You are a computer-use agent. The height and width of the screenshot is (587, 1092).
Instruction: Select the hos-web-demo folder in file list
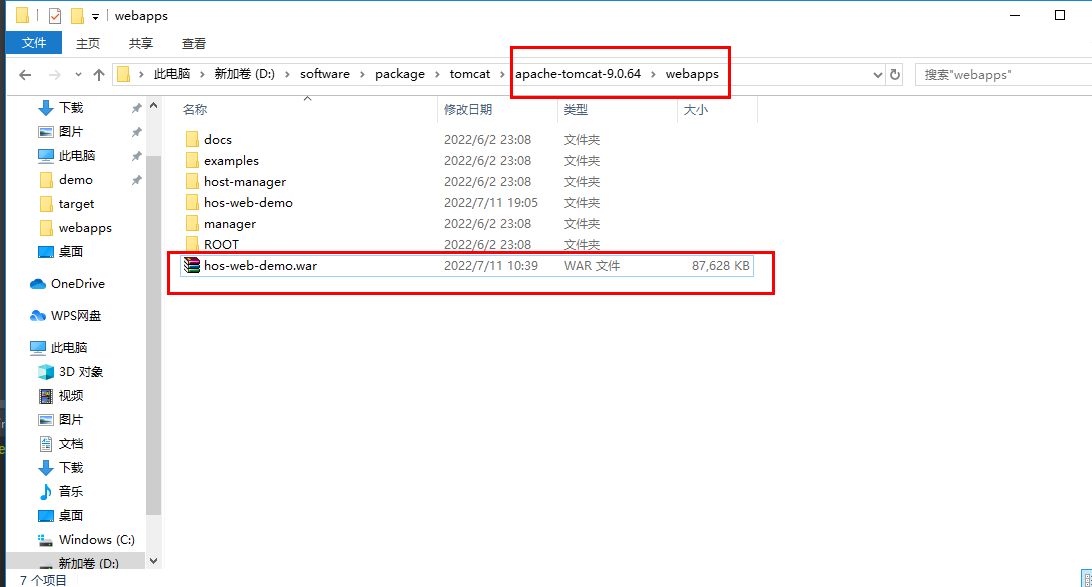(248, 202)
